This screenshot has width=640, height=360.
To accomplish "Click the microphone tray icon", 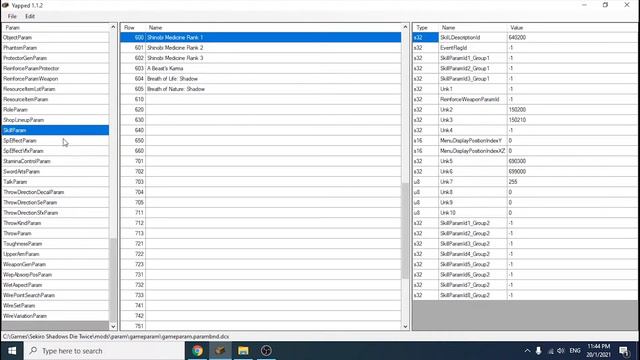I will [x=539, y=351].
